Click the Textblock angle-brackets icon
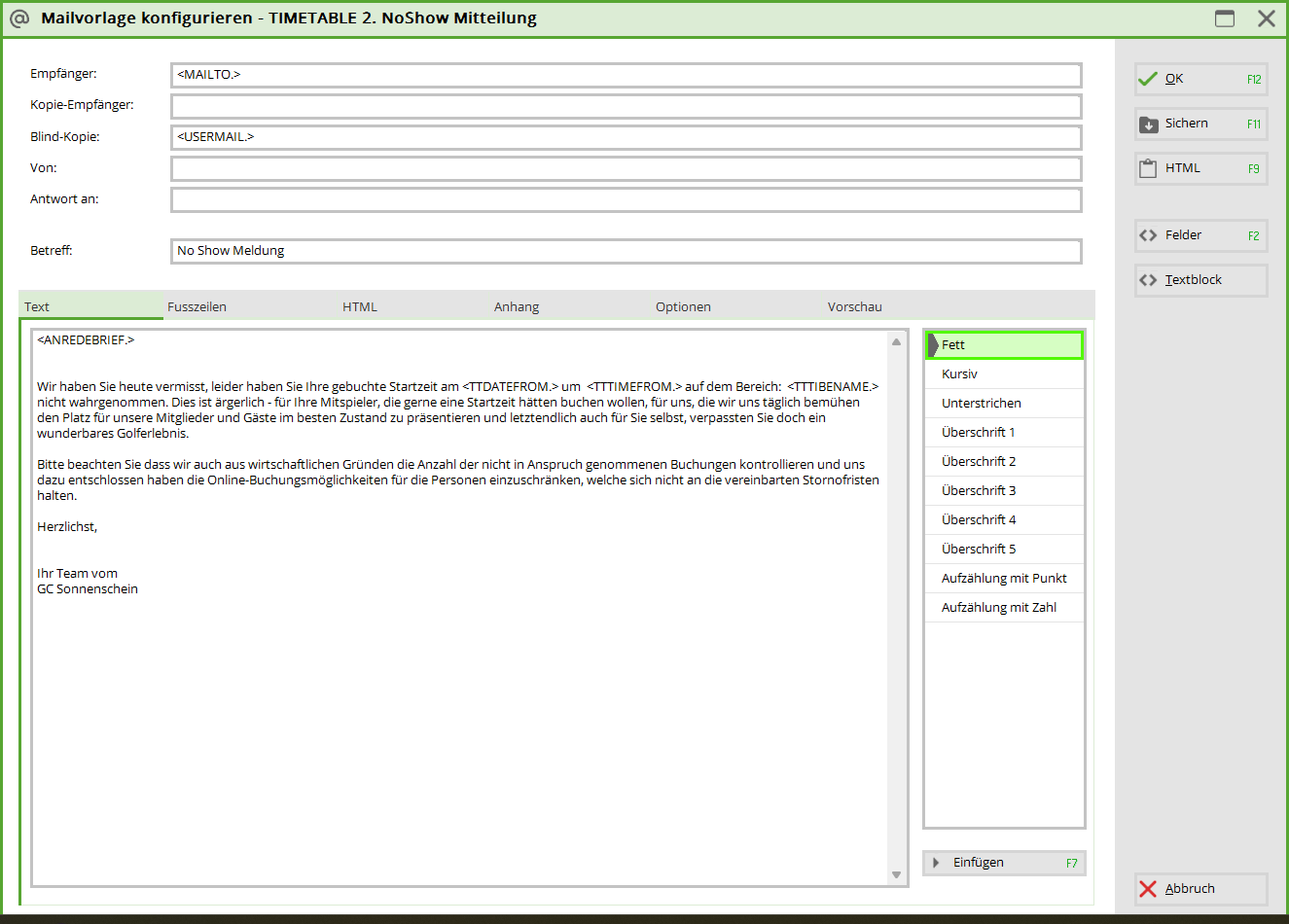The image size is (1289, 924). pyautogui.click(x=1148, y=280)
